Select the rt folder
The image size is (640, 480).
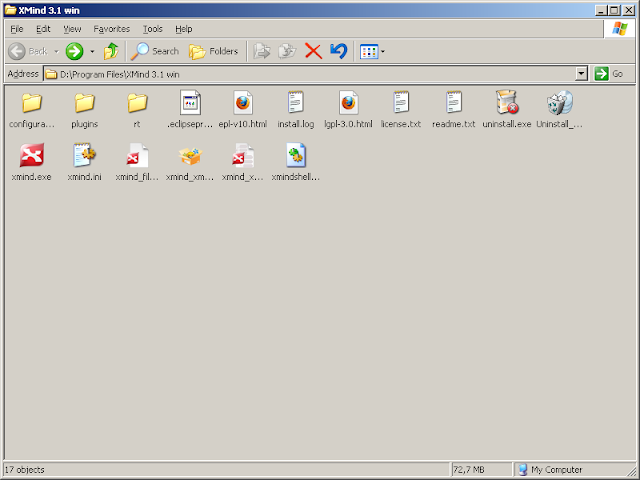click(x=137, y=109)
